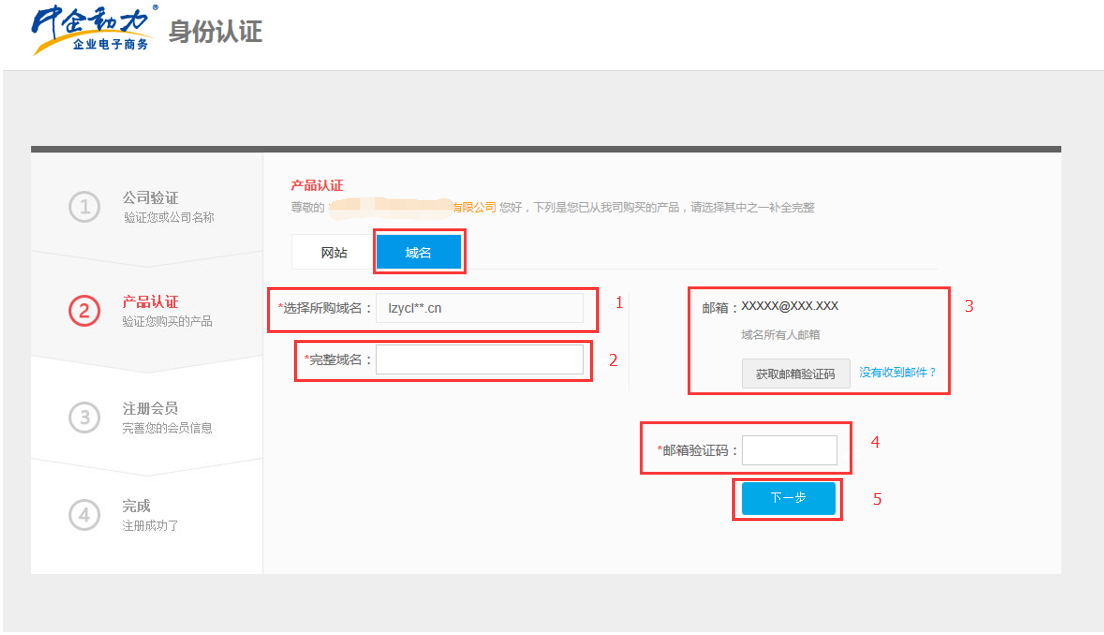Select the step 3 circle icon
This screenshot has height=635, width=1104.
click(x=84, y=418)
